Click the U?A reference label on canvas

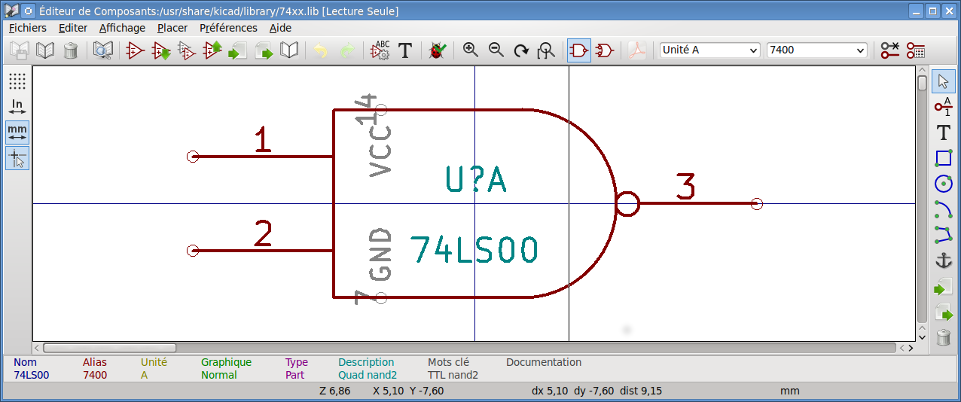click(x=476, y=180)
